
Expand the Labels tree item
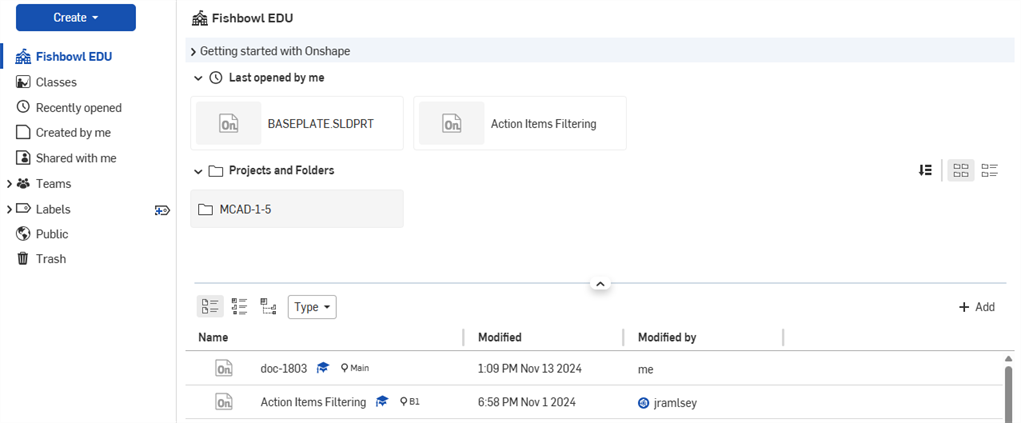9,209
